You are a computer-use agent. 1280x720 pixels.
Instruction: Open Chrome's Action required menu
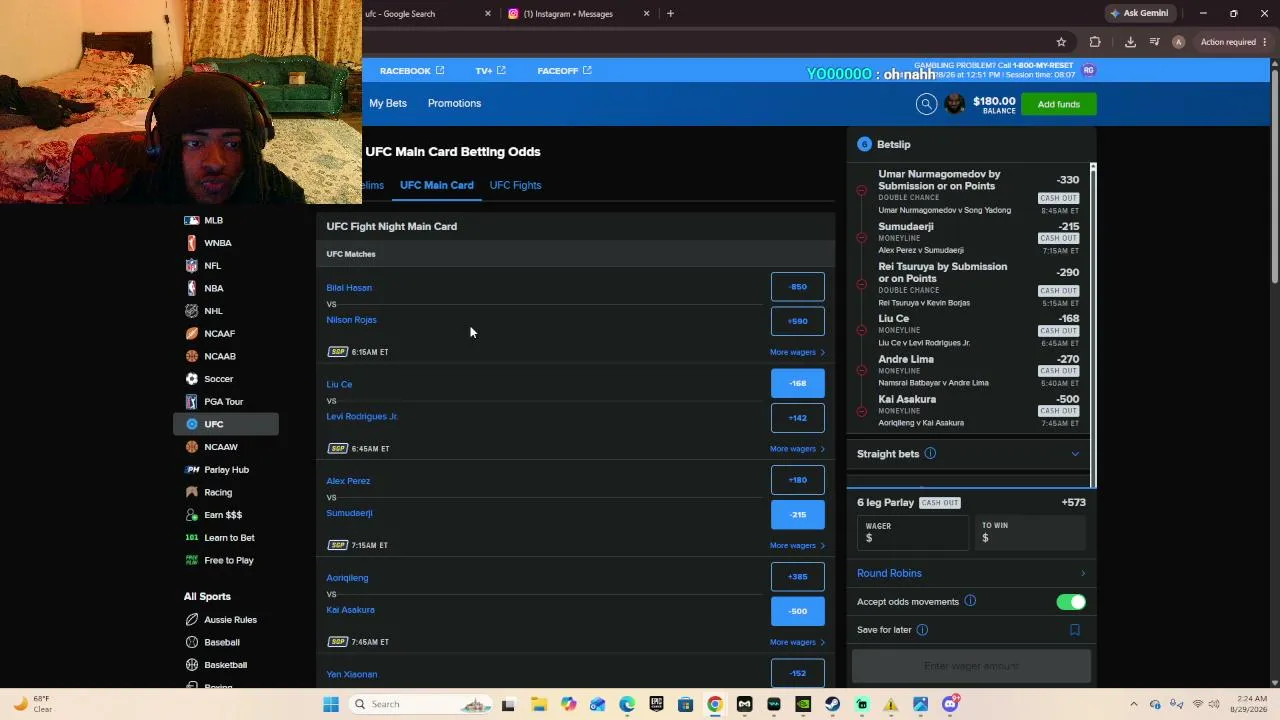pyautogui.click(x=1234, y=42)
